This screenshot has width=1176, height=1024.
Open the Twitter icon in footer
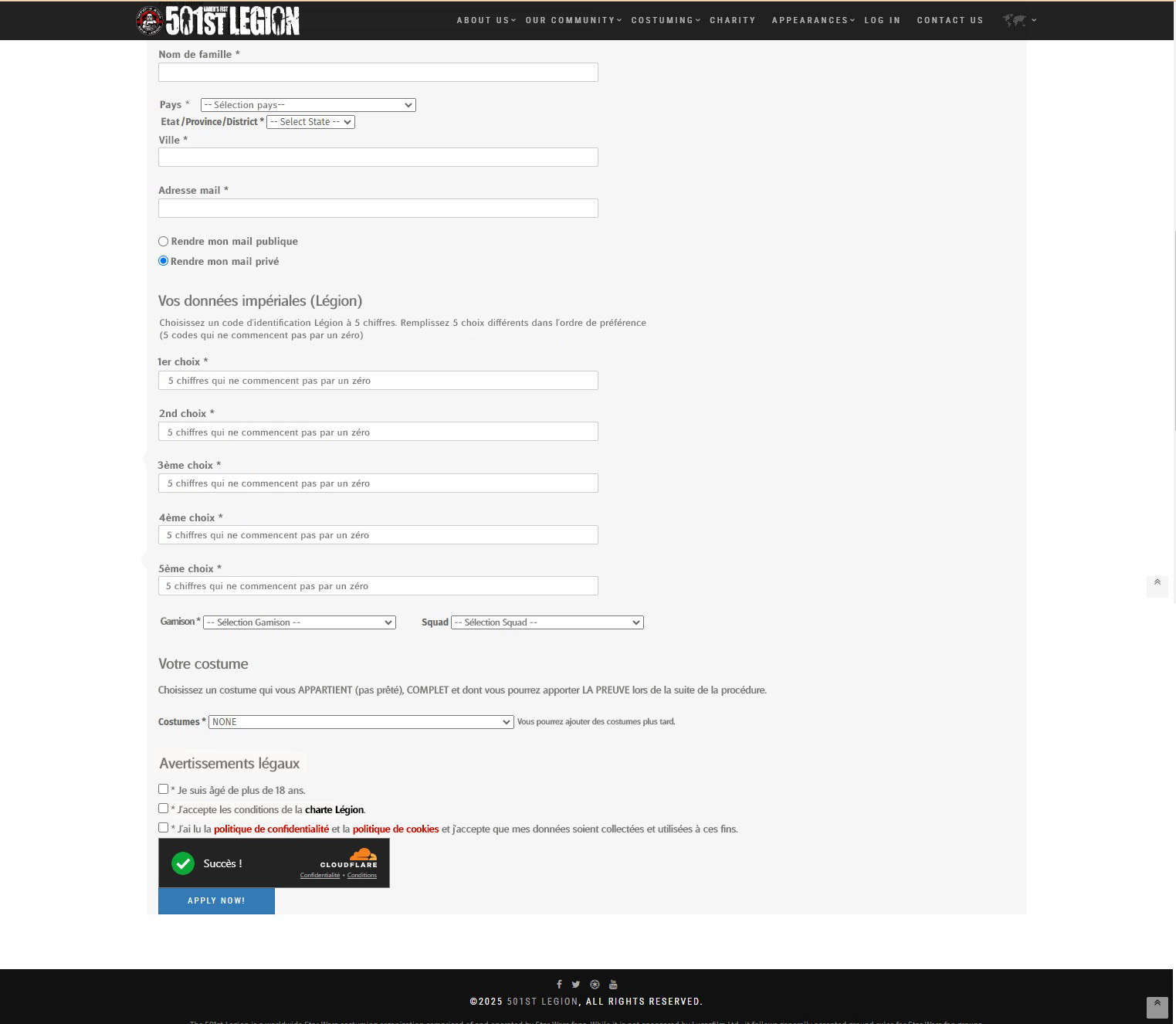(576, 984)
